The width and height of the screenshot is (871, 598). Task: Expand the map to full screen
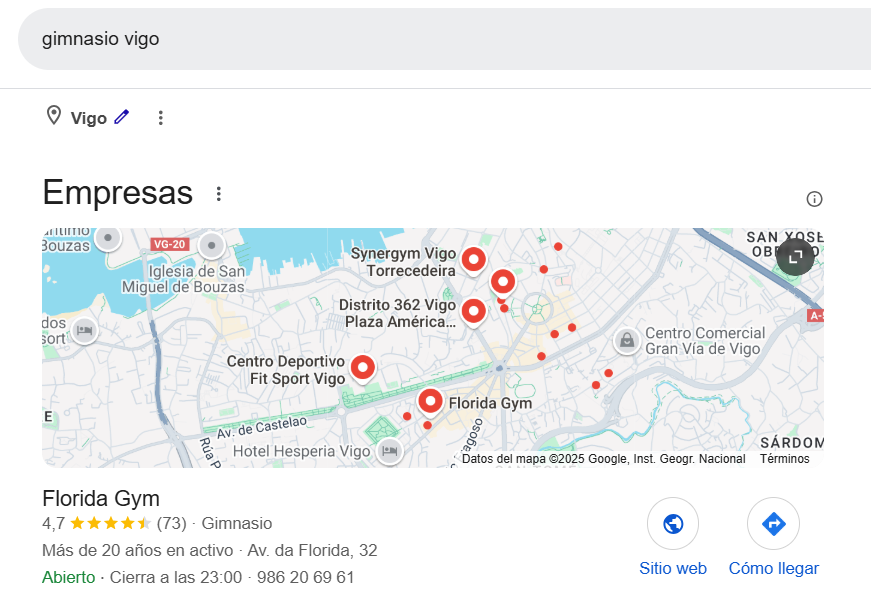click(x=795, y=256)
